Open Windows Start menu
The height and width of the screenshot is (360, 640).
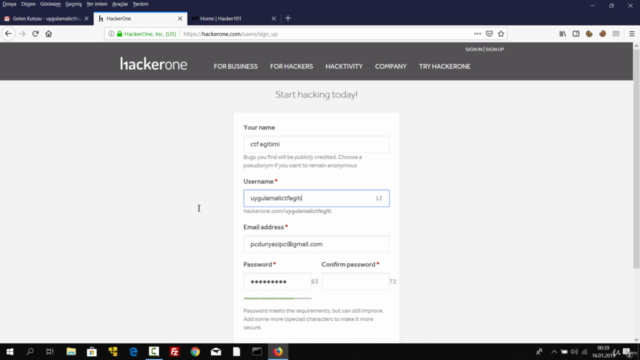pos(10,351)
